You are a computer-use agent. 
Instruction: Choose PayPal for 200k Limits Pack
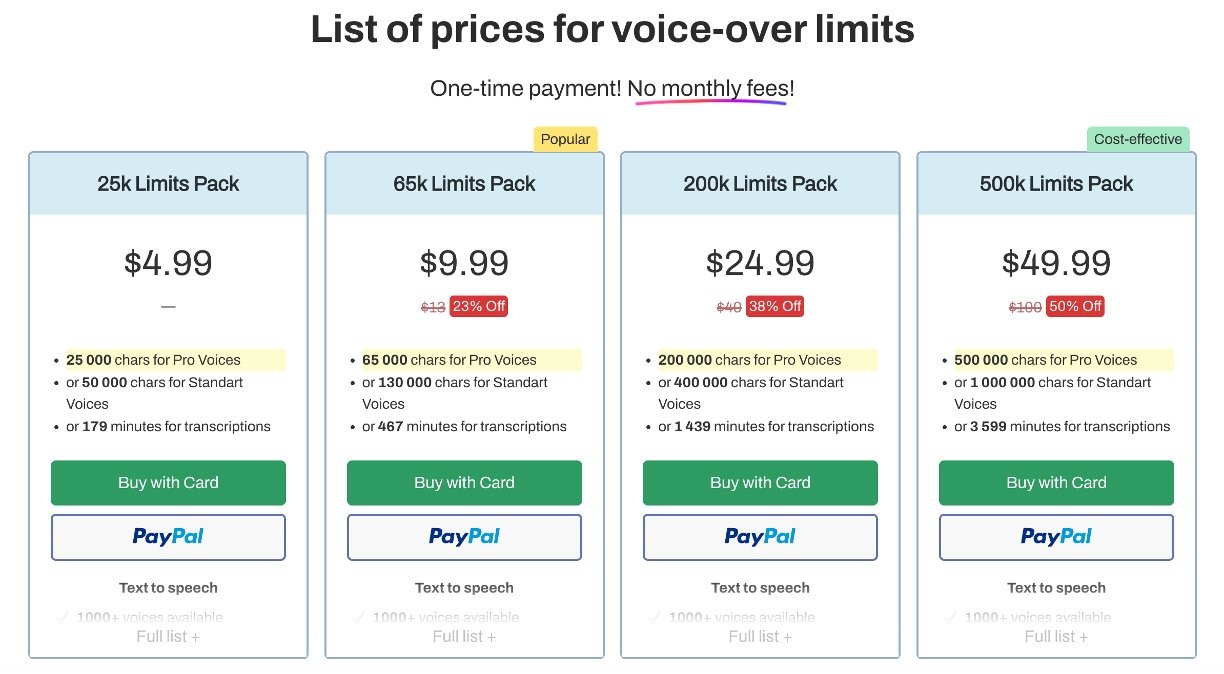(760, 537)
